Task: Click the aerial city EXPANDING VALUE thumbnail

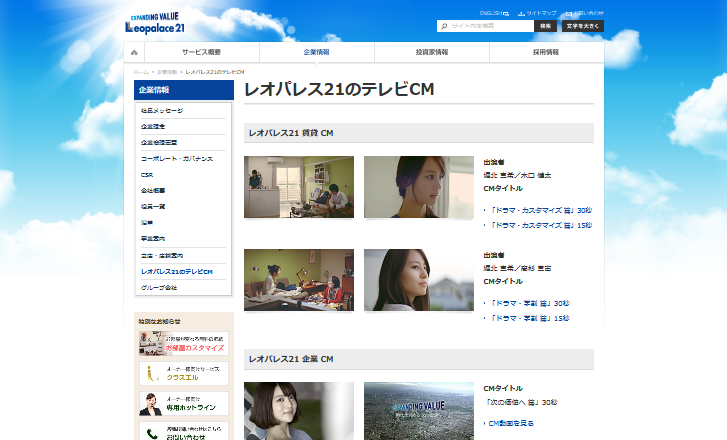Action: tap(419, 411)
